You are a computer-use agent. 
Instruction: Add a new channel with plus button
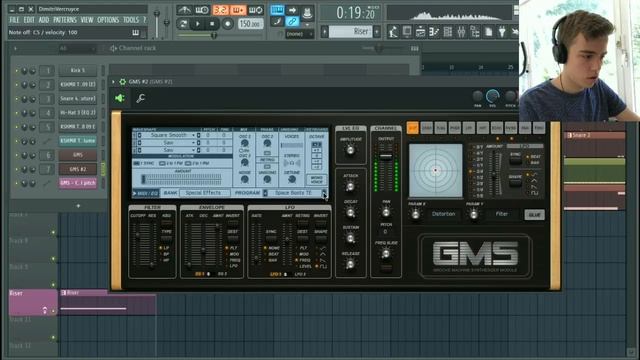[78, 206]
